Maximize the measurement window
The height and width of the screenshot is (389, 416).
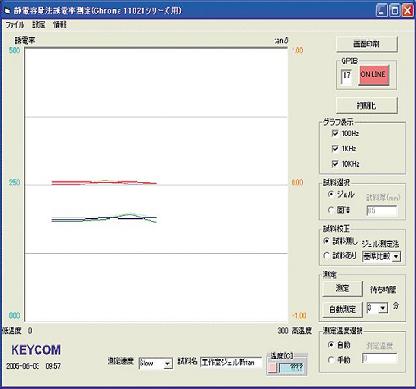[x=395, y=10]
